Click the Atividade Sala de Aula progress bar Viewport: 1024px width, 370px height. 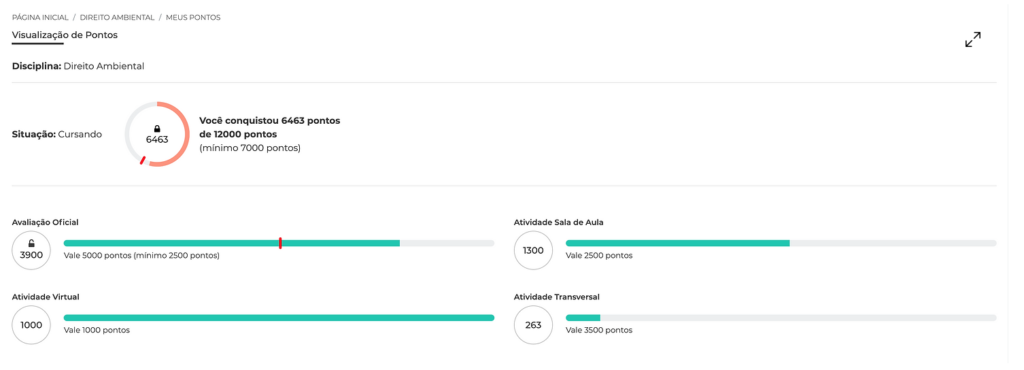781,243
